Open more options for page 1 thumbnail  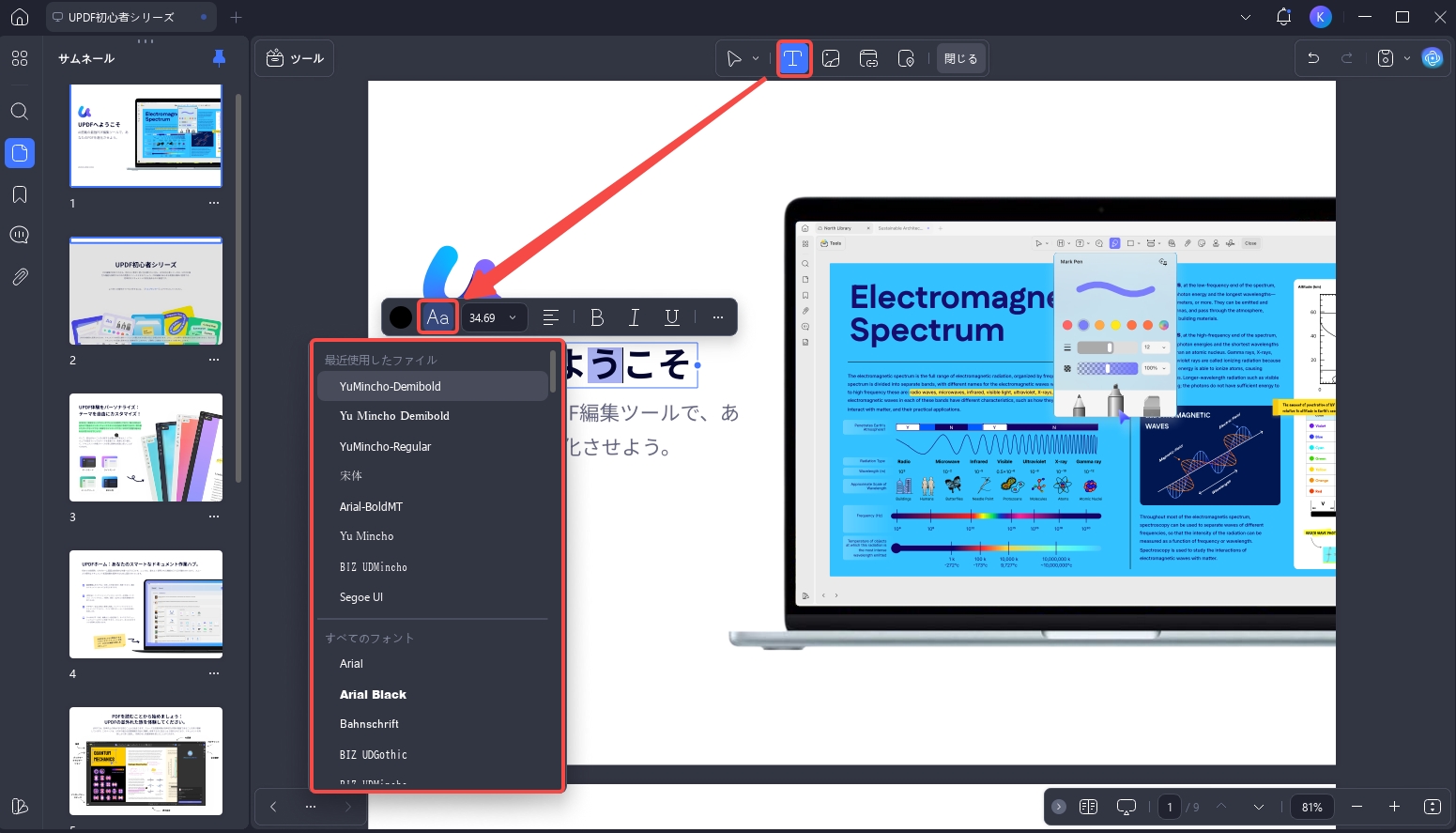point(214,203)
